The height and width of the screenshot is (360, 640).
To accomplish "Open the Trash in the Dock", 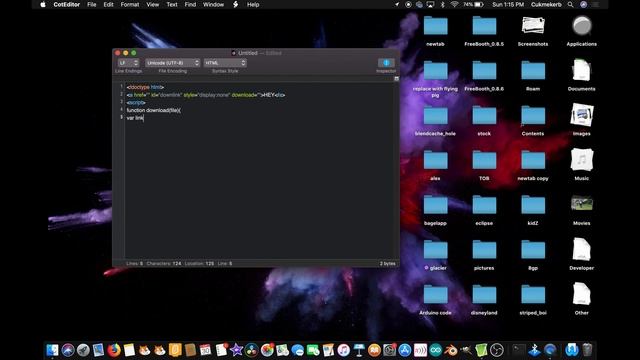I will [587, 350].
